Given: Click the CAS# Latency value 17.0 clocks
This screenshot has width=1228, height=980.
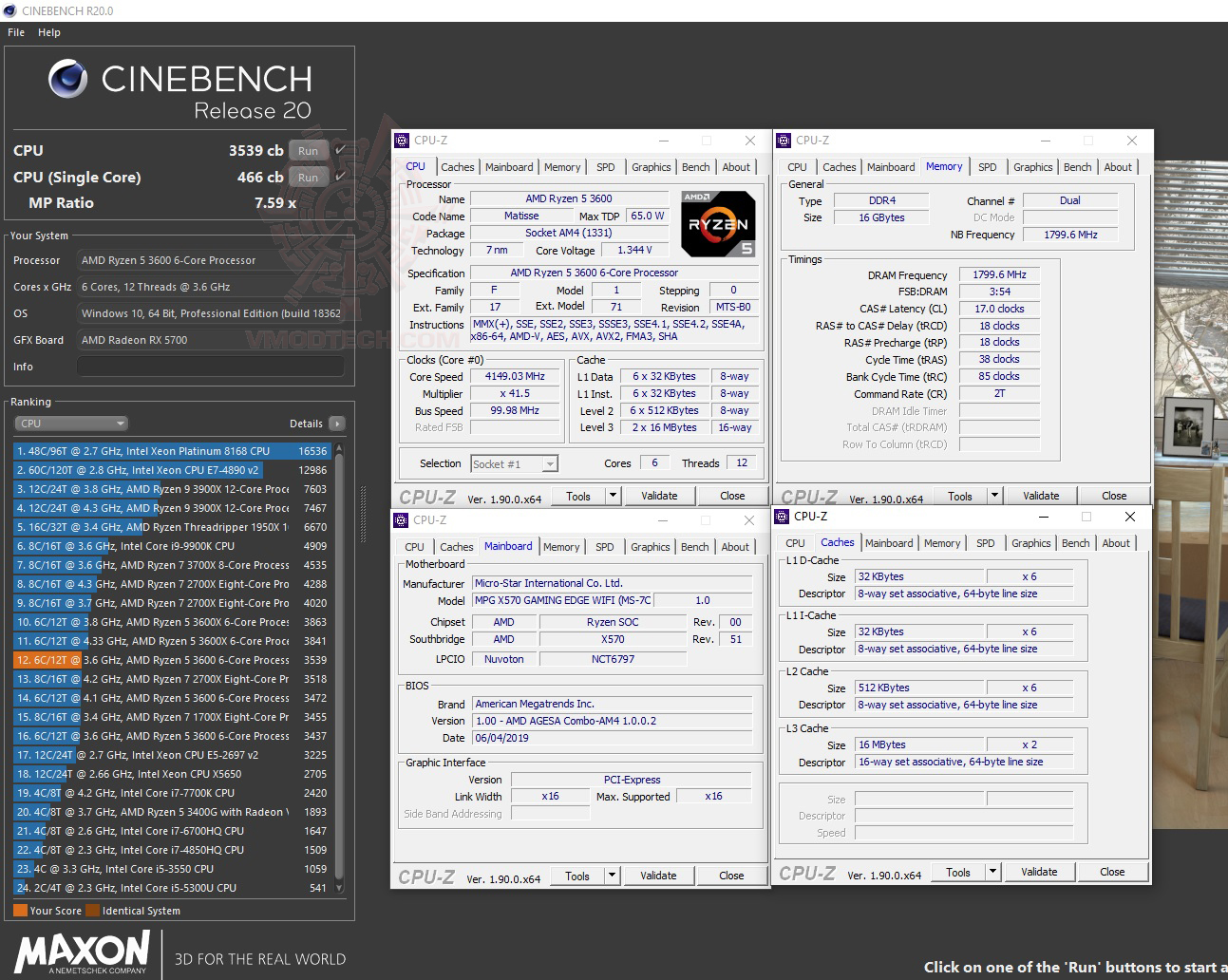Looking at the screenshot, I should click(x=999, y=309).
